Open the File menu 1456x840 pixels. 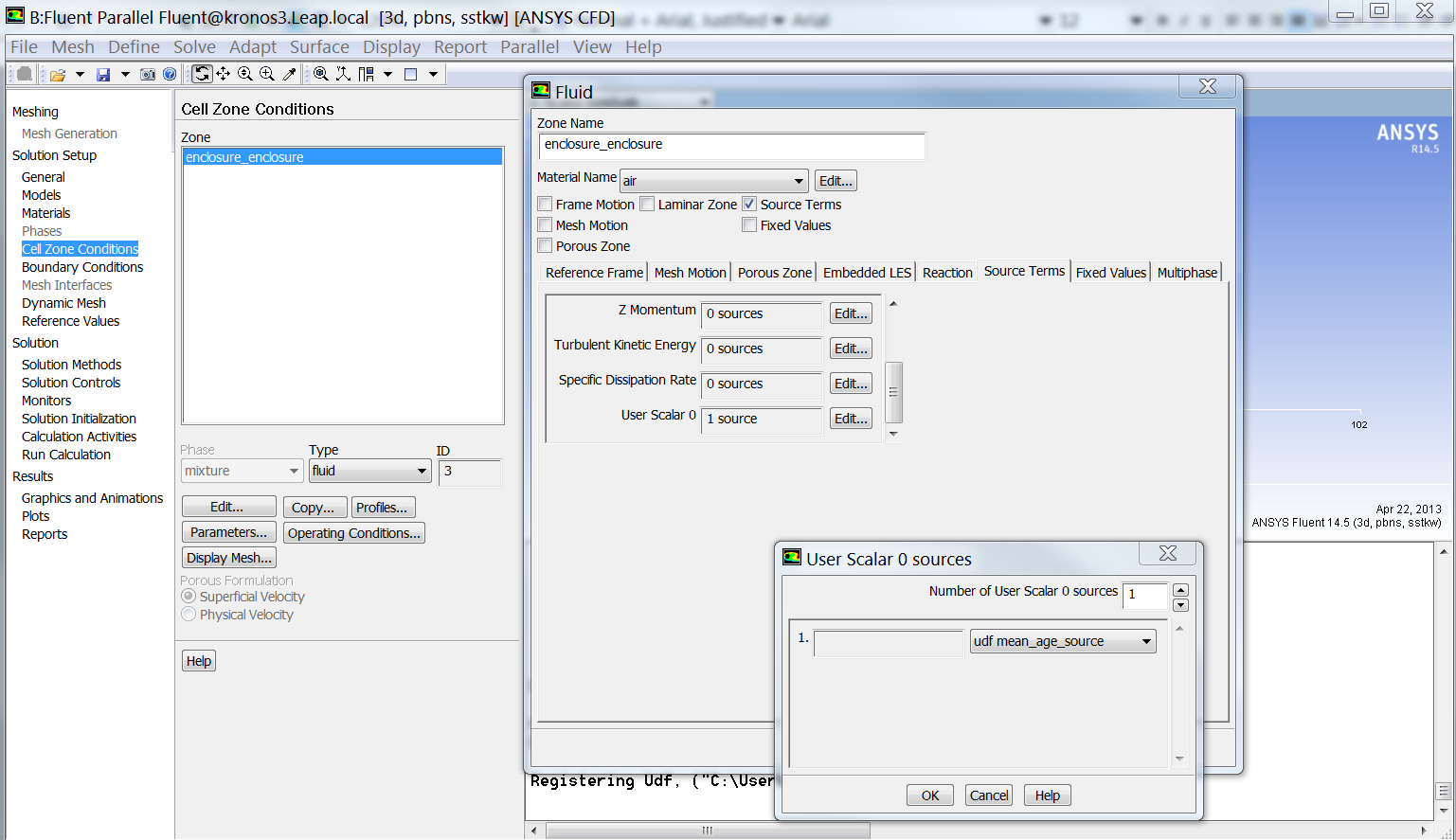[24, 47]
